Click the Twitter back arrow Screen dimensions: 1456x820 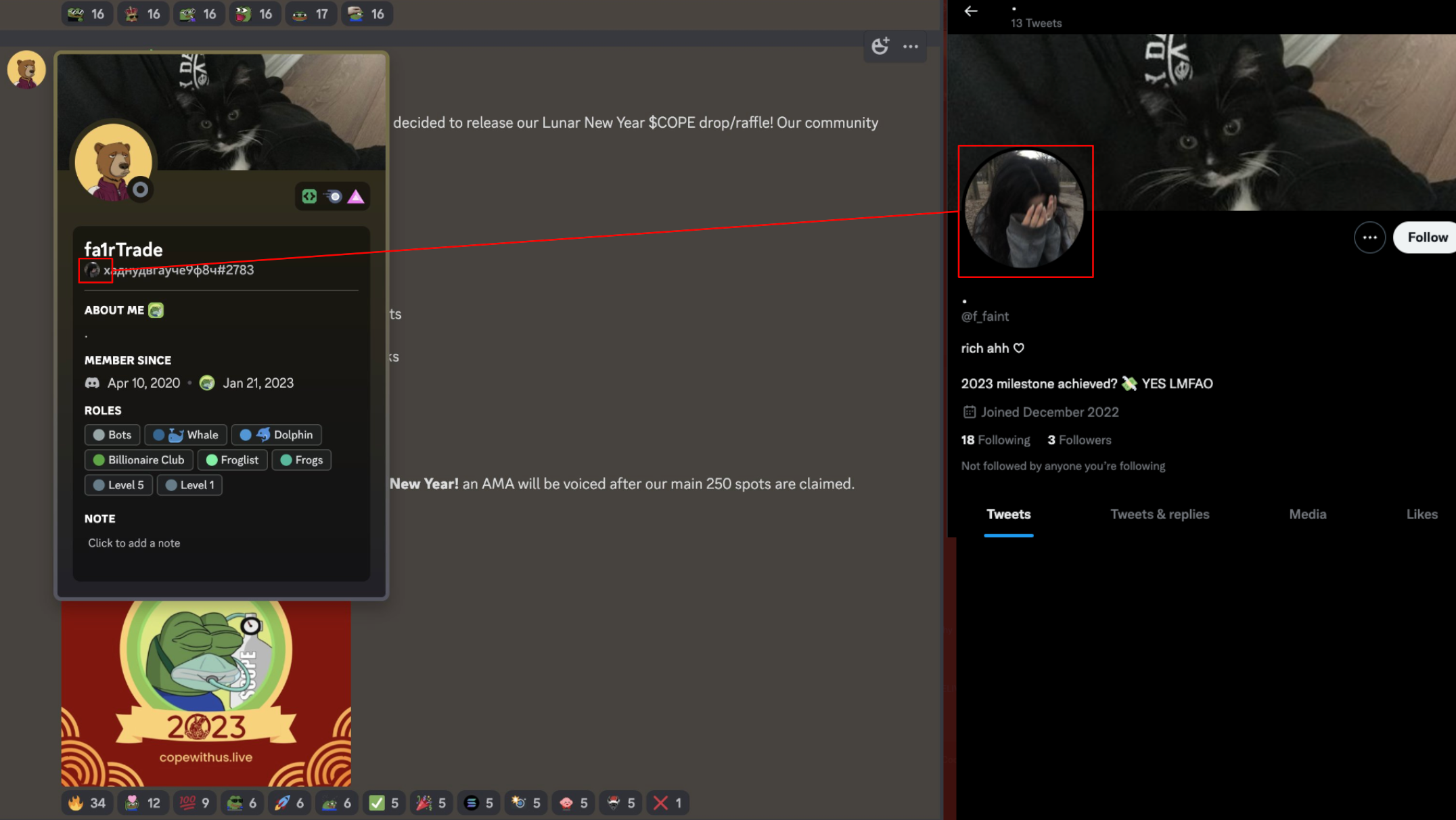(x=971, y=12)
